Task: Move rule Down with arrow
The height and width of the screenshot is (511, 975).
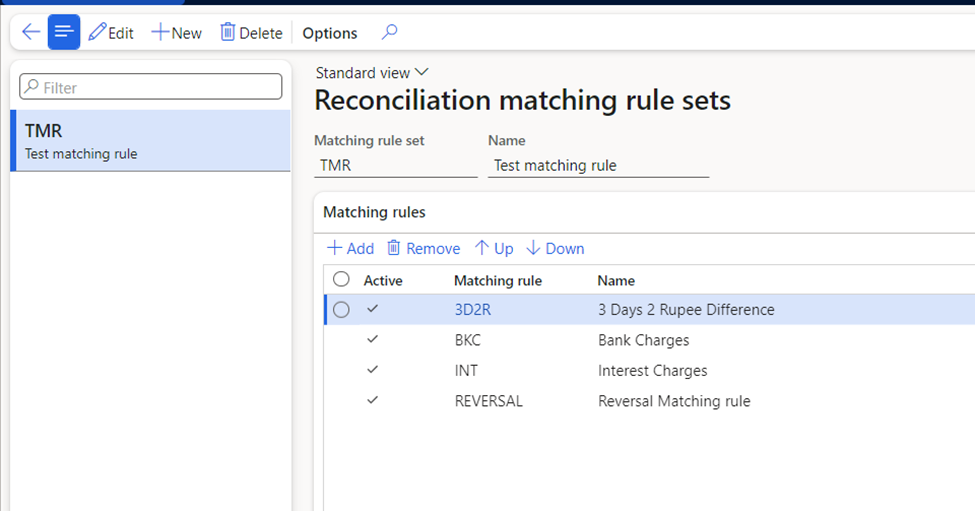Action: pos(533,248)
